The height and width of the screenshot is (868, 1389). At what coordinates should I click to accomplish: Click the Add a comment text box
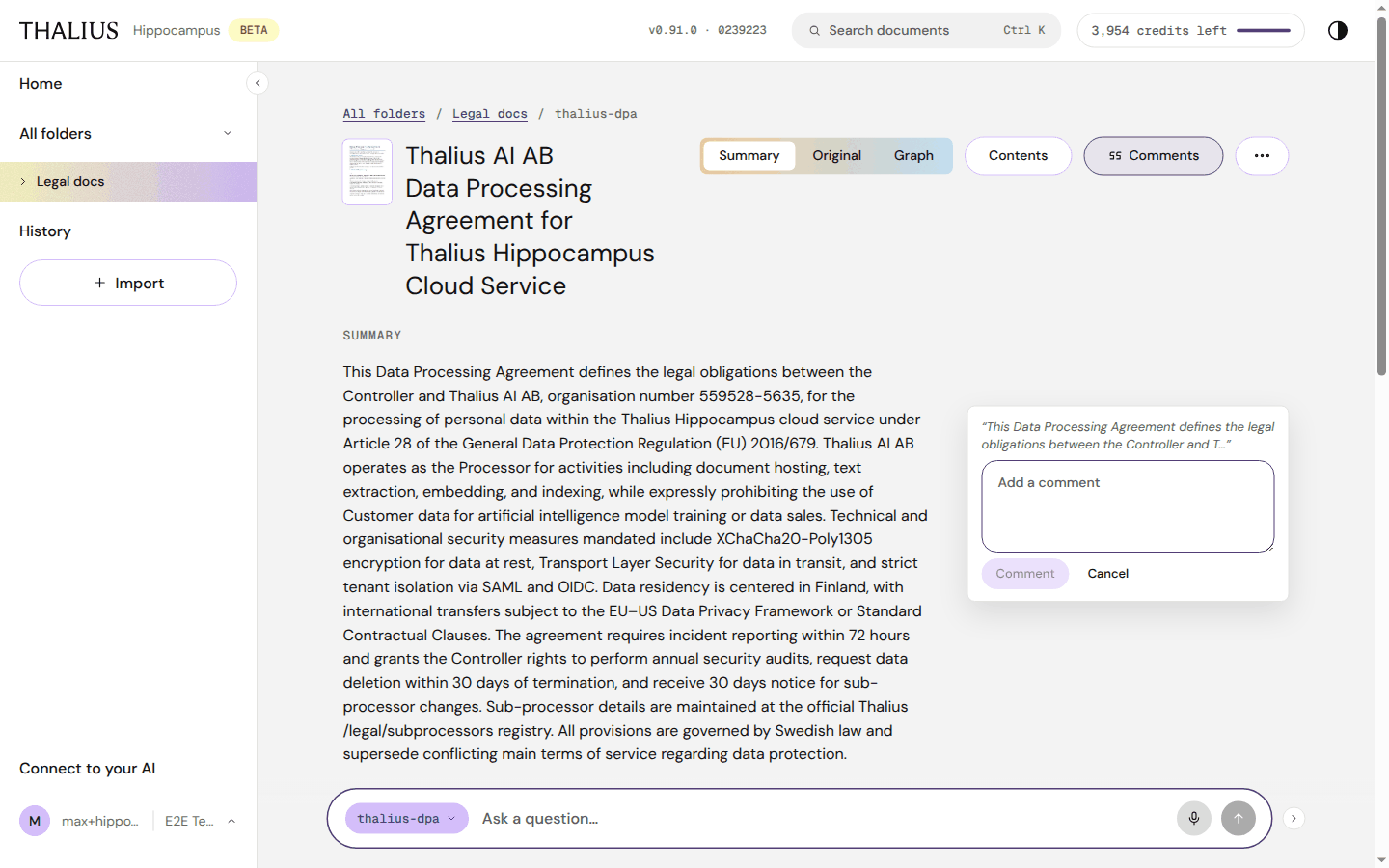tap(1128, 506)
